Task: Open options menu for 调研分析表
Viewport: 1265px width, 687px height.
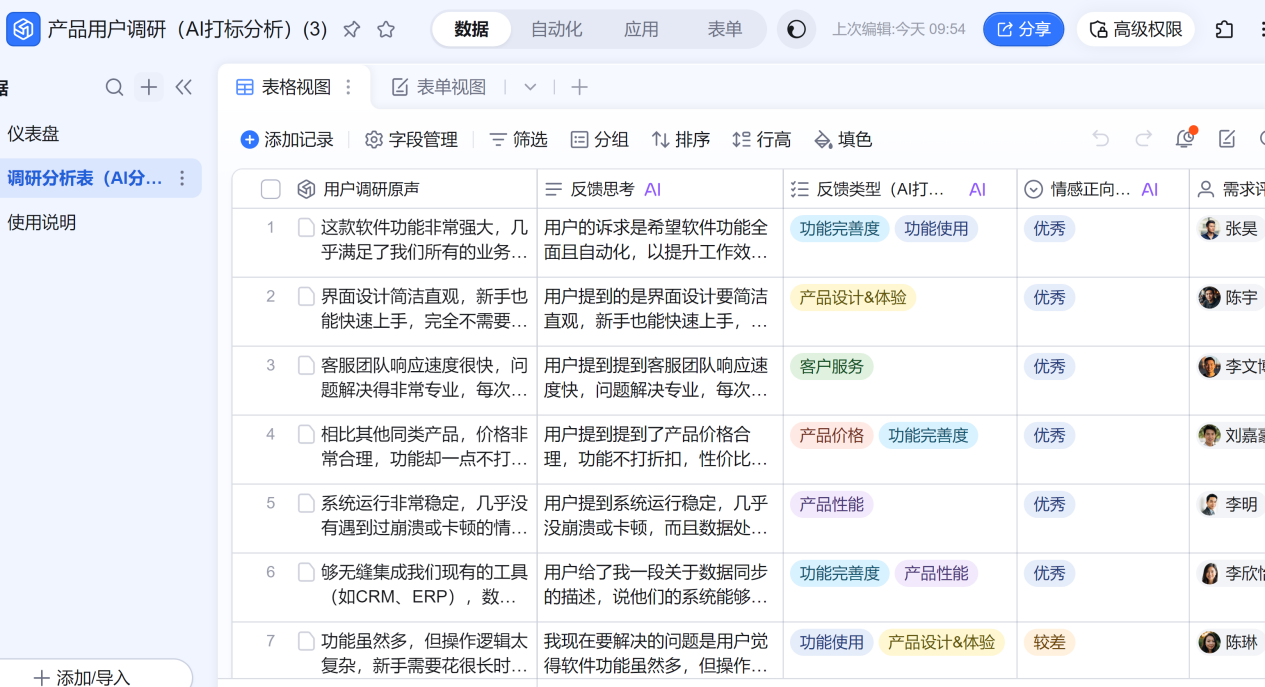Action: point(182,179)
